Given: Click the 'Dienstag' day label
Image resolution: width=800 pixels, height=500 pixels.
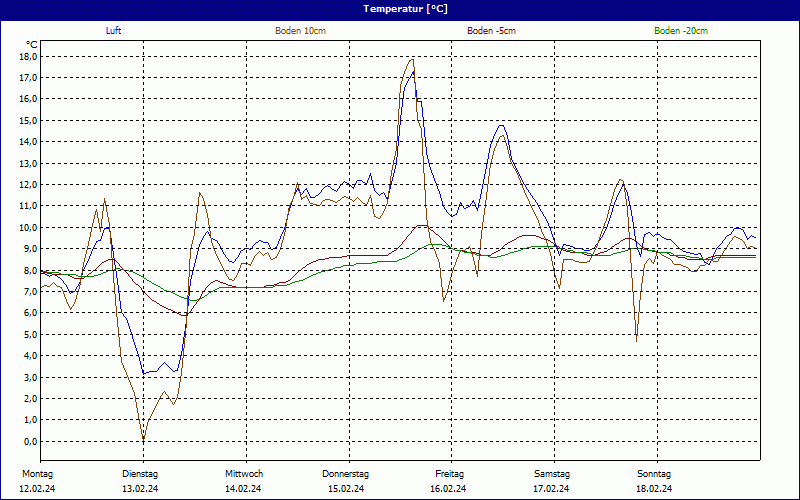Looking at the screenshot, I should click(140, 474).
